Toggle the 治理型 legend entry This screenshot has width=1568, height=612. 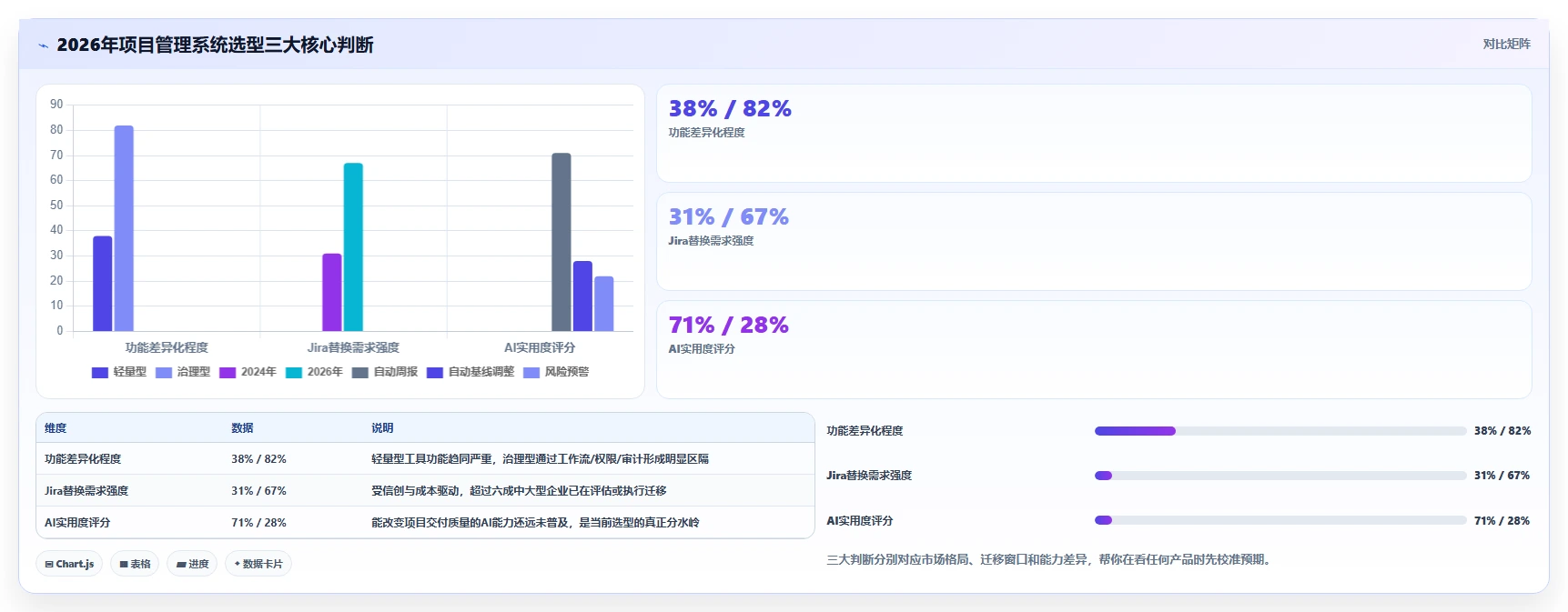[183, 372]
